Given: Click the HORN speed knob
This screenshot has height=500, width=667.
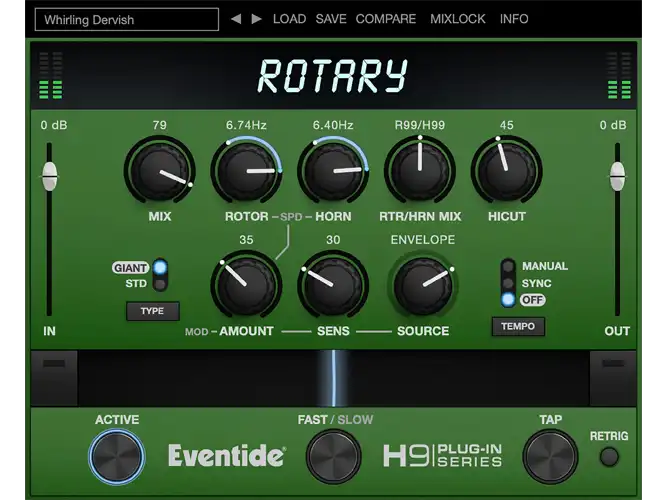Looking at the screenshot, I should 333,171.
